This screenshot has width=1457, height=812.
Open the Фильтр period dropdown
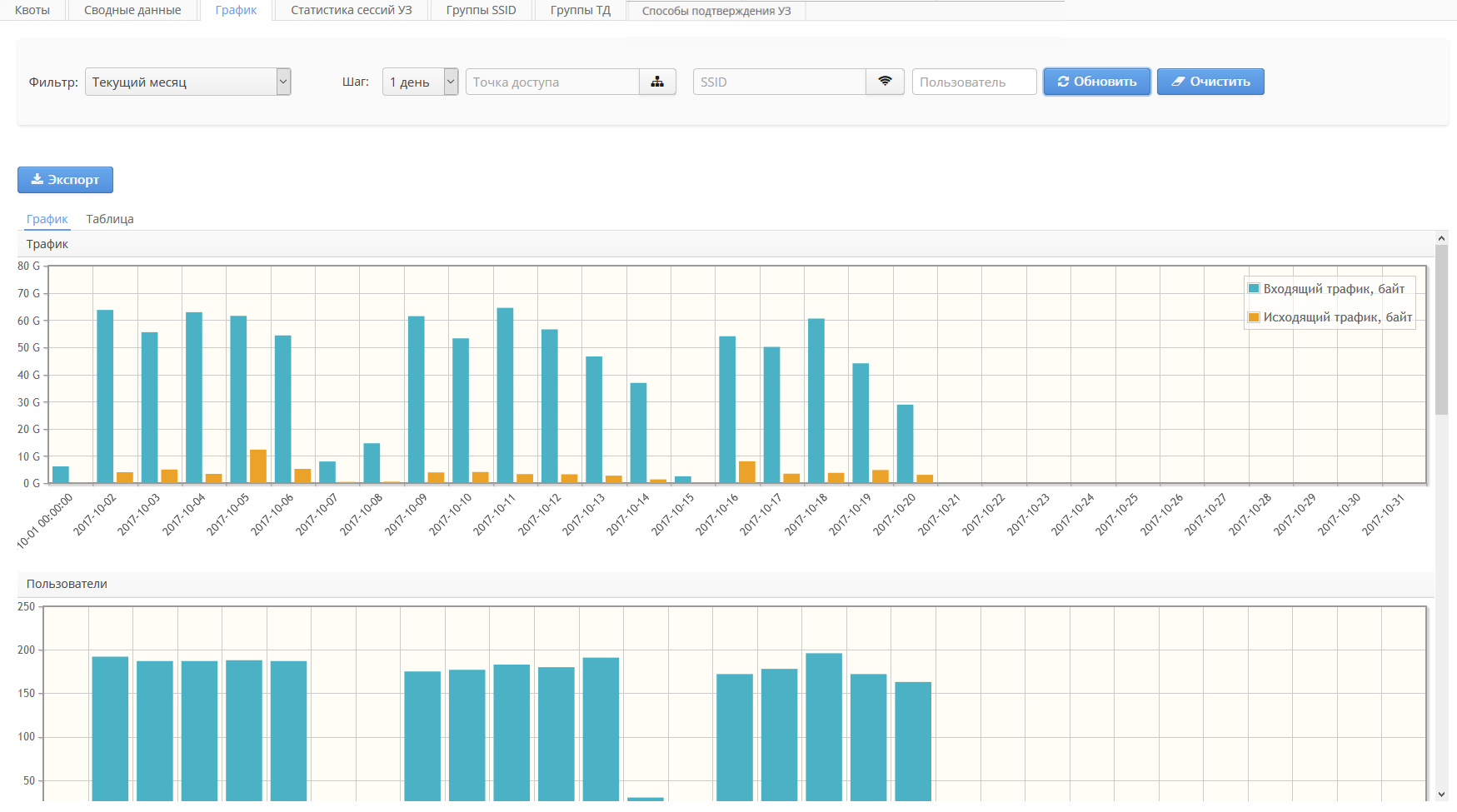187,82
